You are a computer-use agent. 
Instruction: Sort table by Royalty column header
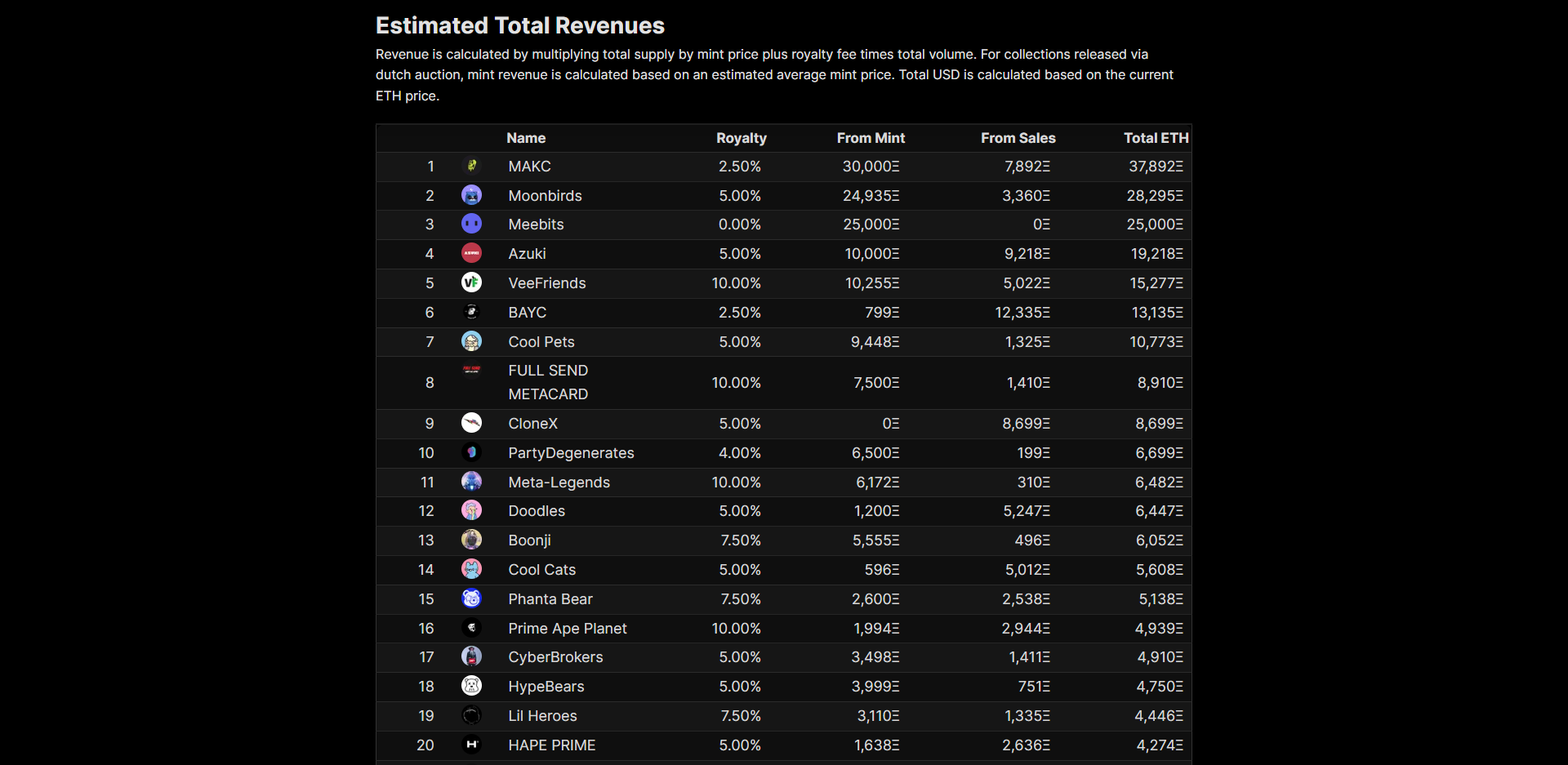742,138
